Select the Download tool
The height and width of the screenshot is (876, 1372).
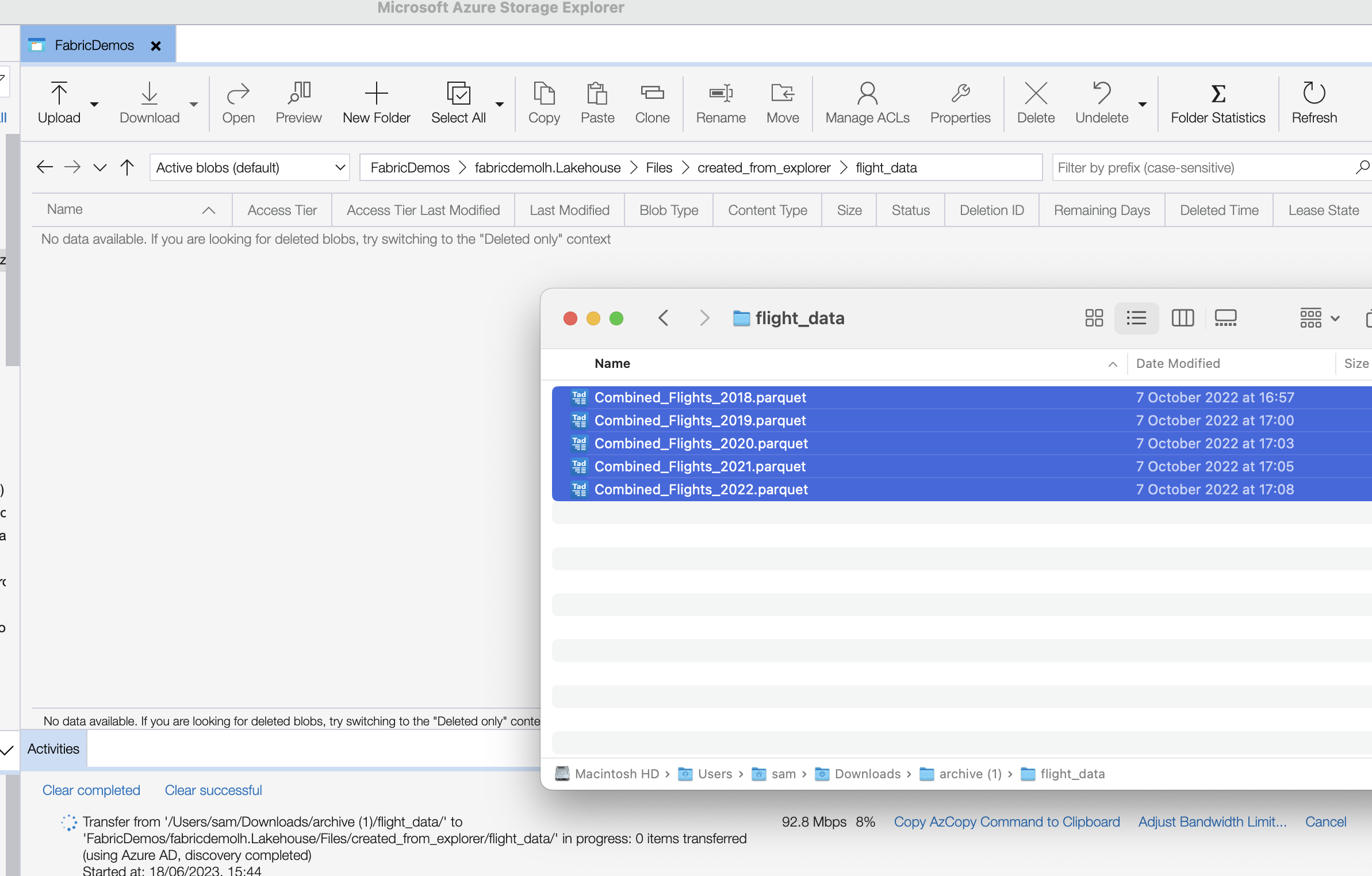pos(149,102)
